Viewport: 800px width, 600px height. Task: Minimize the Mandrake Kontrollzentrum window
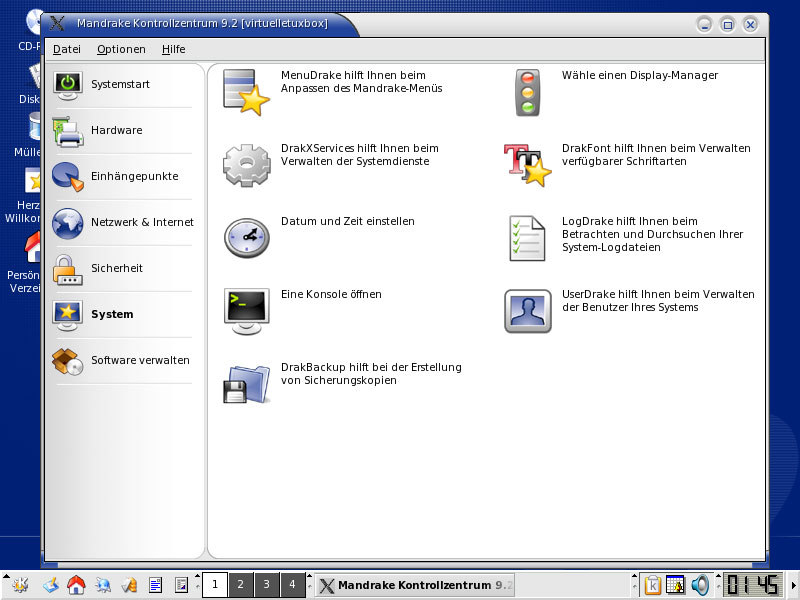tap(705, 24)
